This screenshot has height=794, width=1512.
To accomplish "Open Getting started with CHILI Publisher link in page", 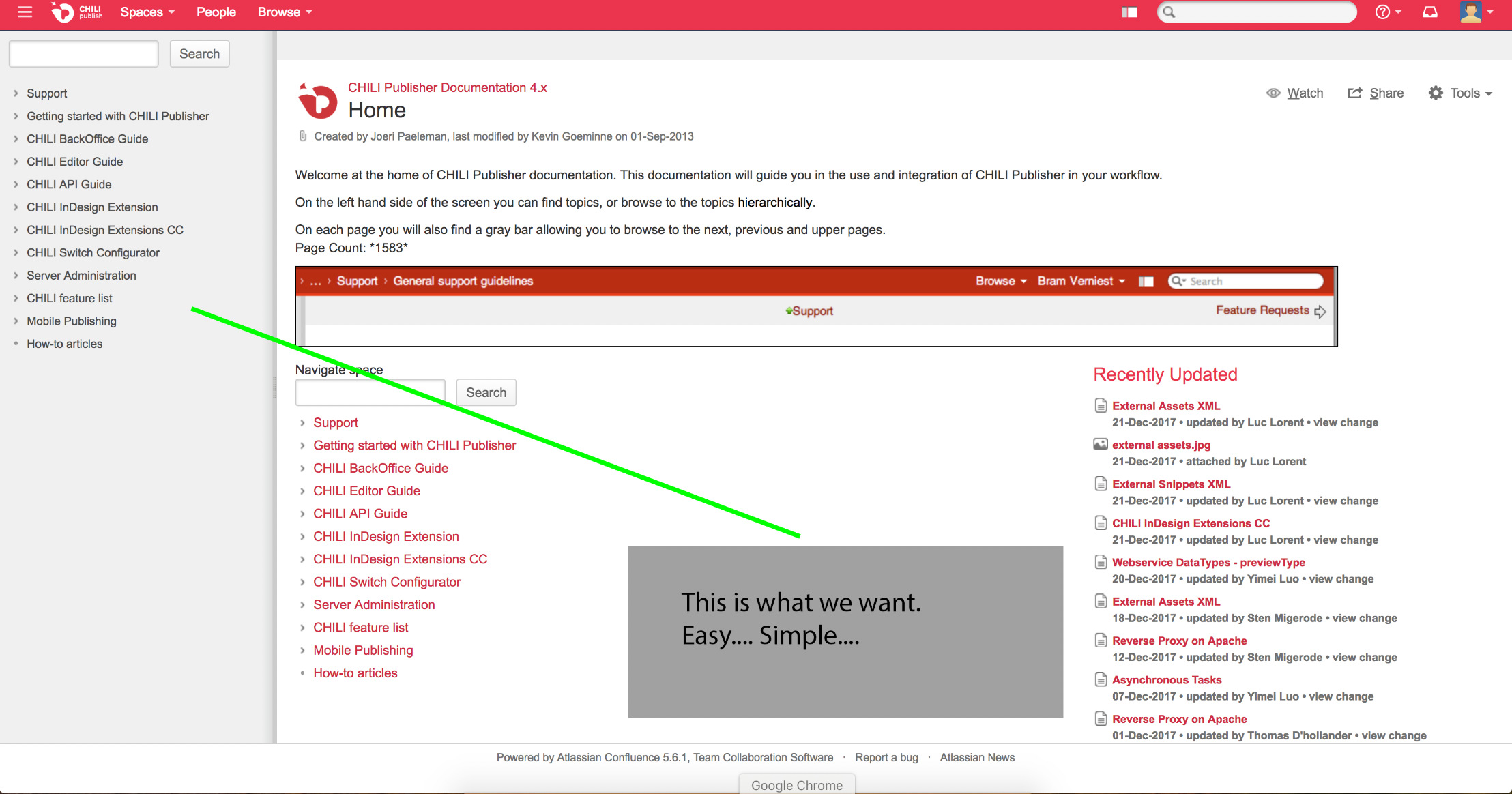I will 415,445.
